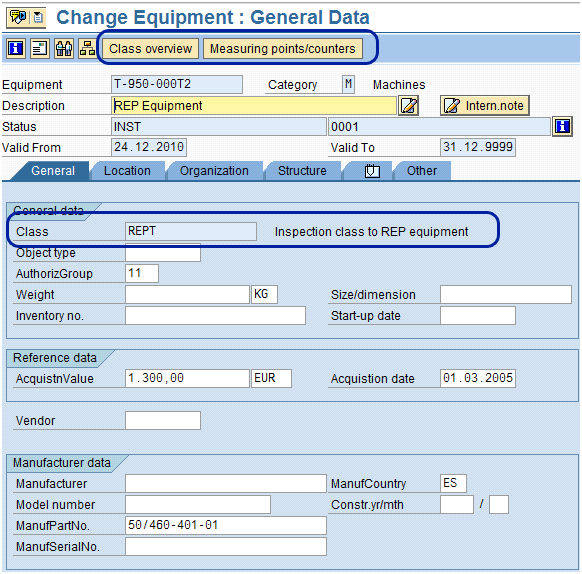Switch to the Organization tab
Screen dimensions: 582x574
click(x=214, y=171)
